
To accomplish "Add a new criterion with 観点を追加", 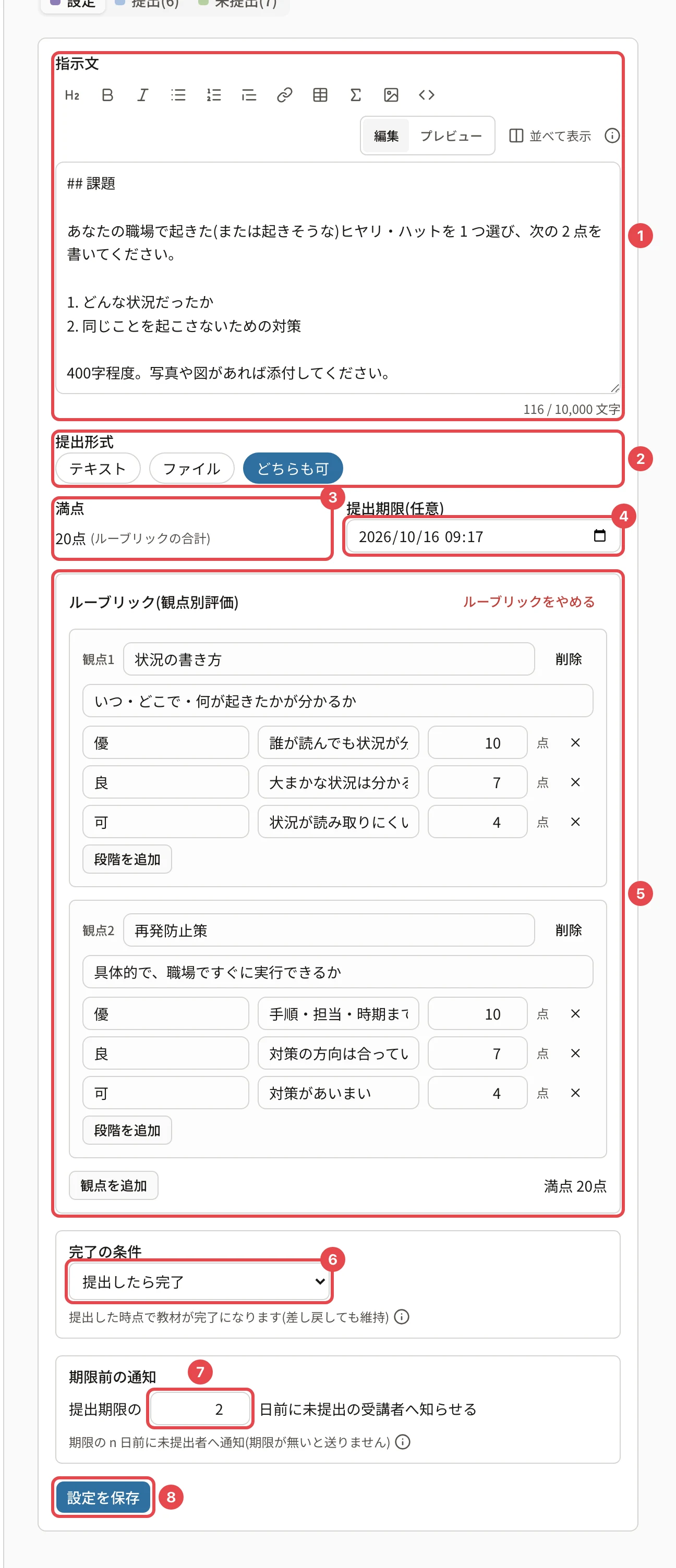I will click(113, 1186).
